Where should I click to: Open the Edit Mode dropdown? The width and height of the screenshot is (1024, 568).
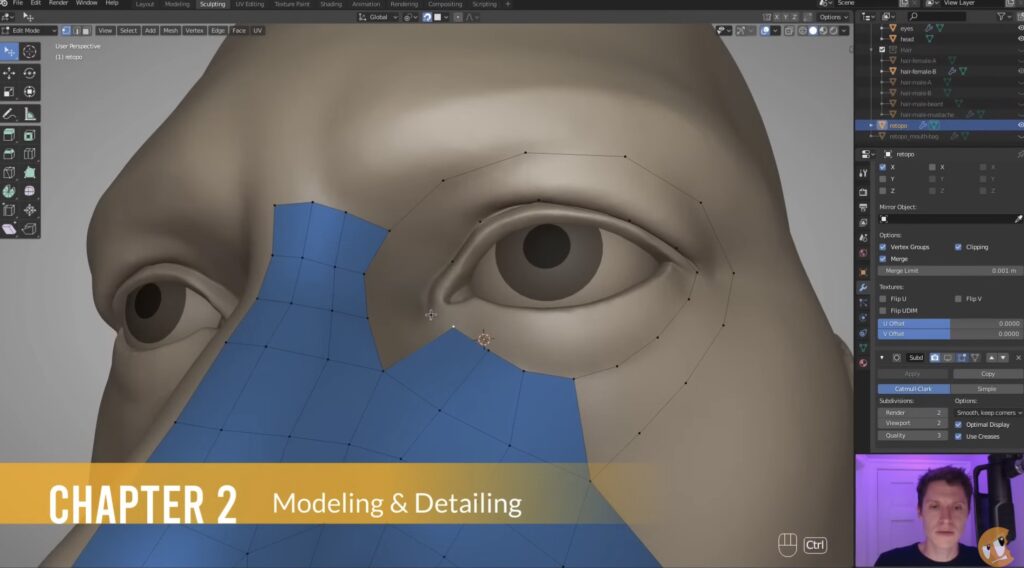click(x=29, y=31)
